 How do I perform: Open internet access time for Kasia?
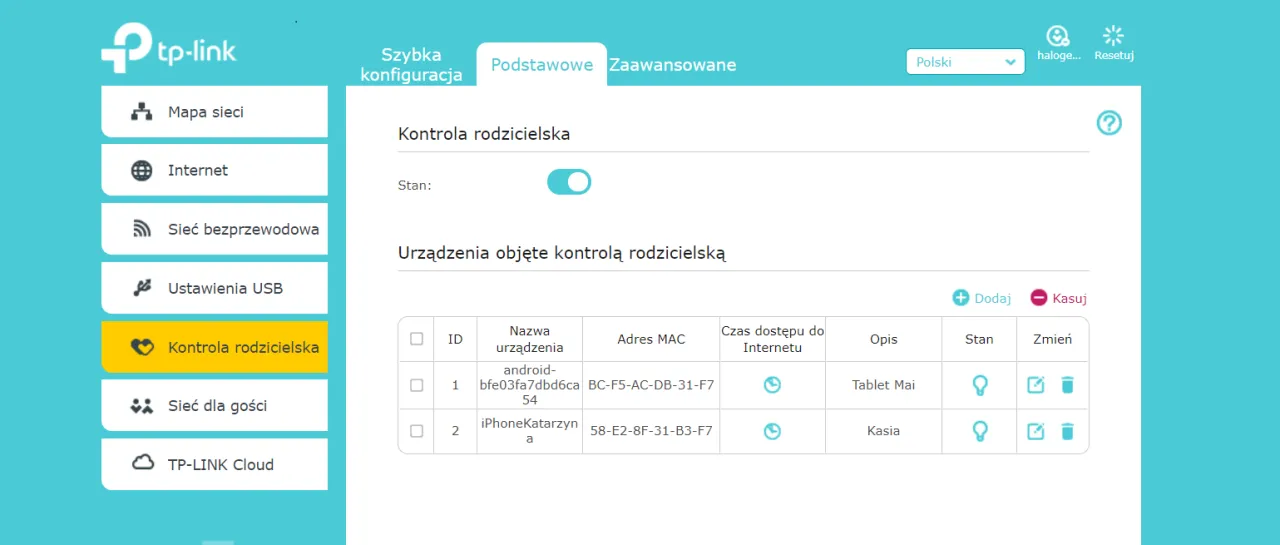(772, 431)
